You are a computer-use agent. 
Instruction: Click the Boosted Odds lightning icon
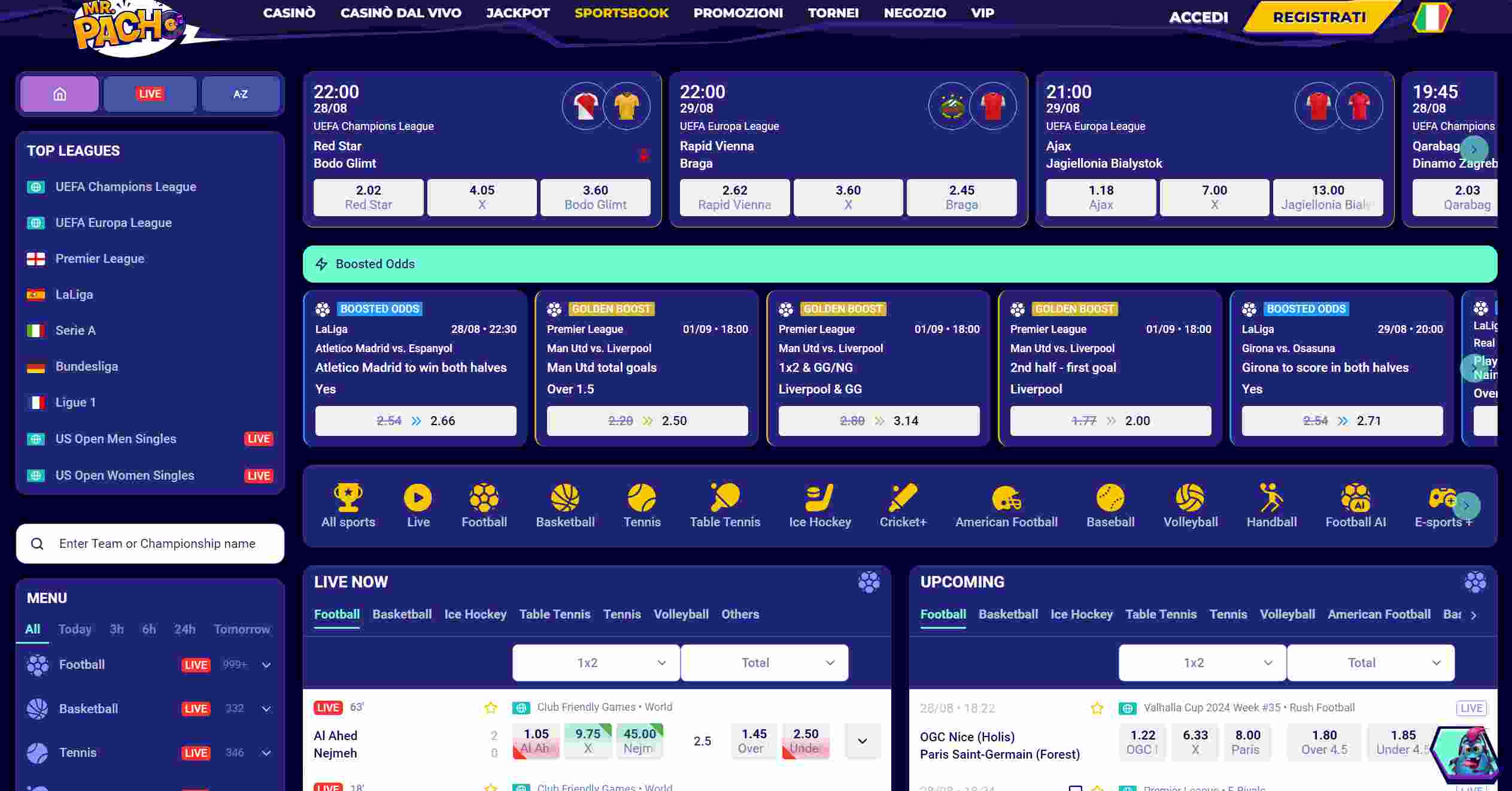pos(322,263)
